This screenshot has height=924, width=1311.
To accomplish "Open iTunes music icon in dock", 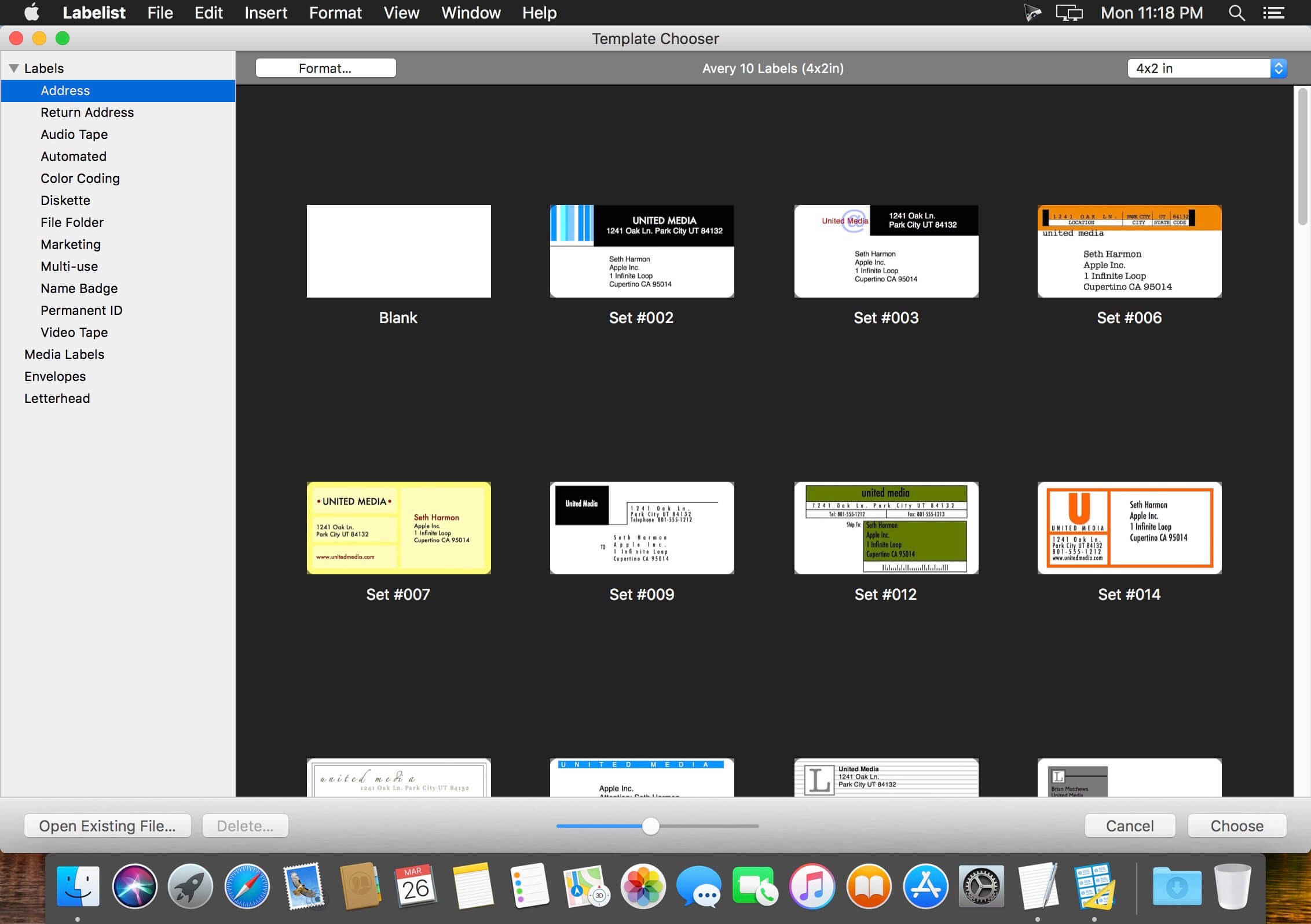I will click(x=812, y=886).
